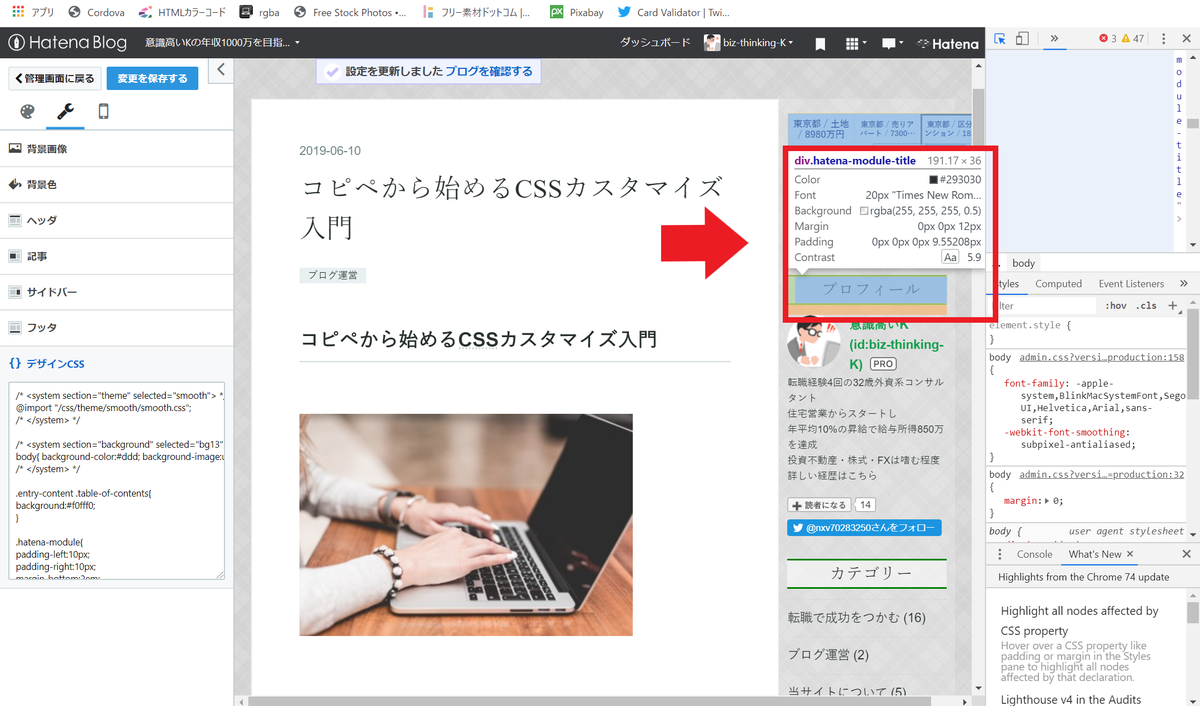Switch to the Computed tab
The image size is (1200, 706).
(x=1058, y=283)
